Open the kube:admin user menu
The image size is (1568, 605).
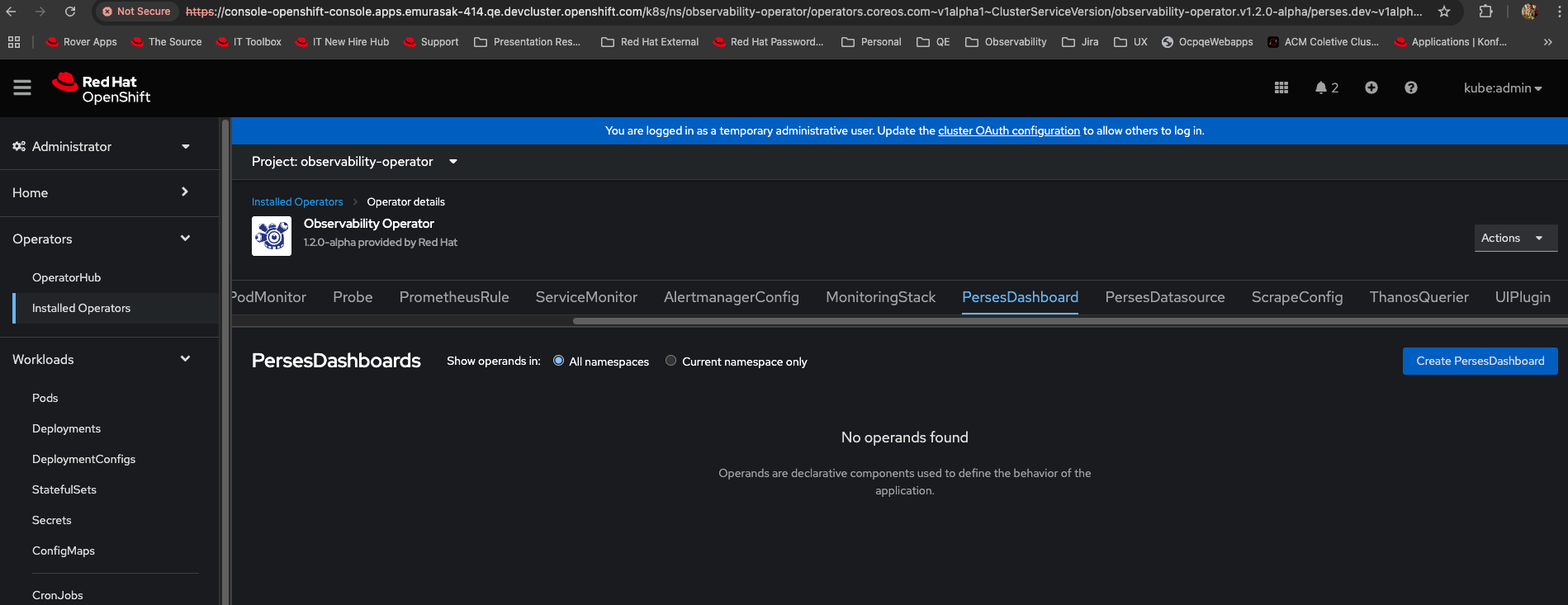(1503, 88)
